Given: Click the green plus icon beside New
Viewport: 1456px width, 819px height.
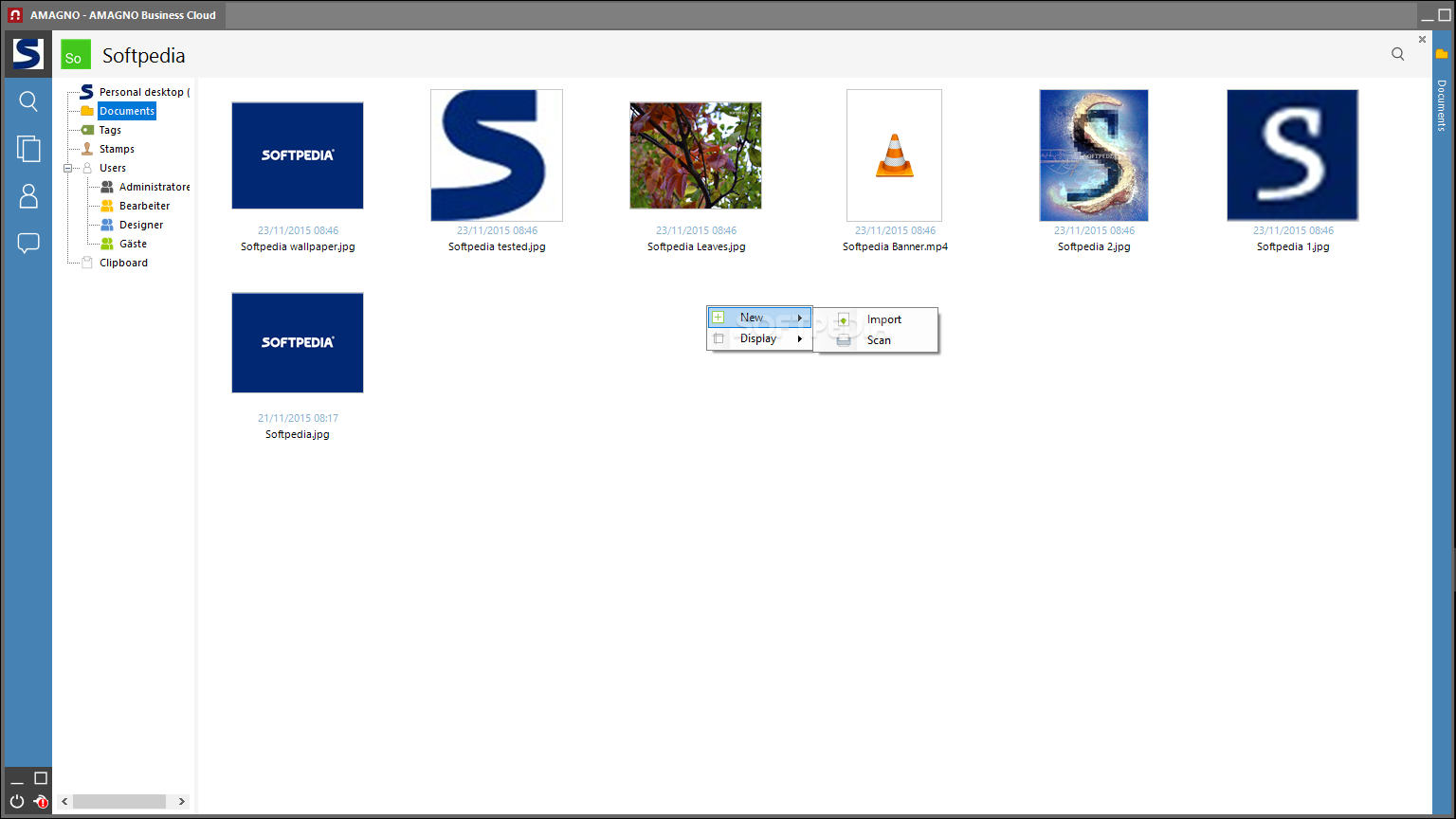Looking at the screenshot, I should point(719,318).
